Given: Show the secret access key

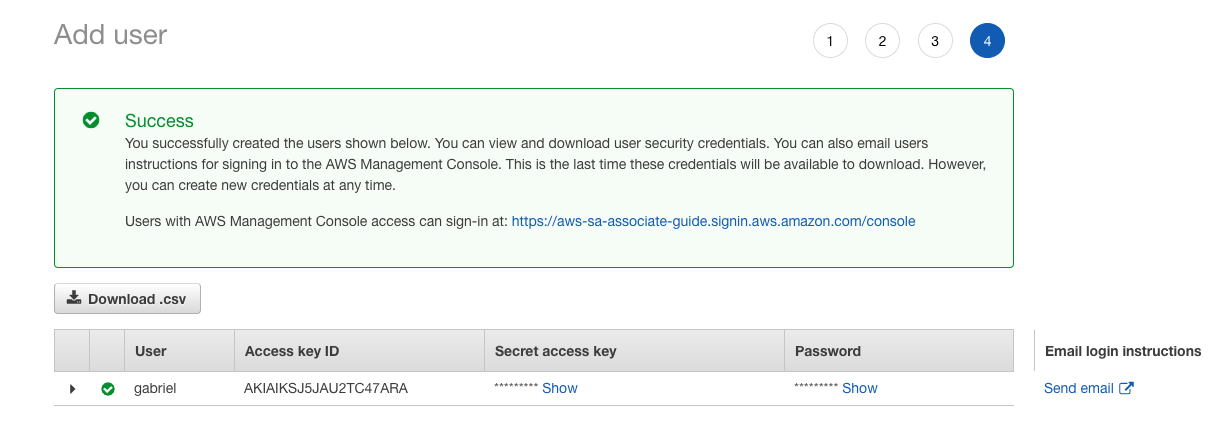Looking at the screenshot, I should 560,388.
